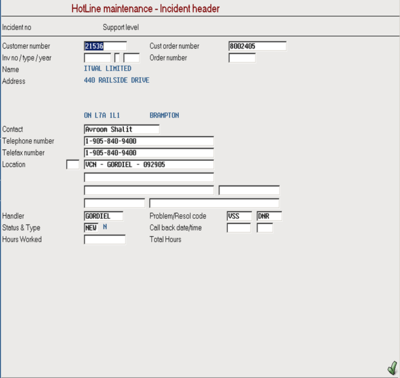Click the Hours Worked field

[105, 239]
